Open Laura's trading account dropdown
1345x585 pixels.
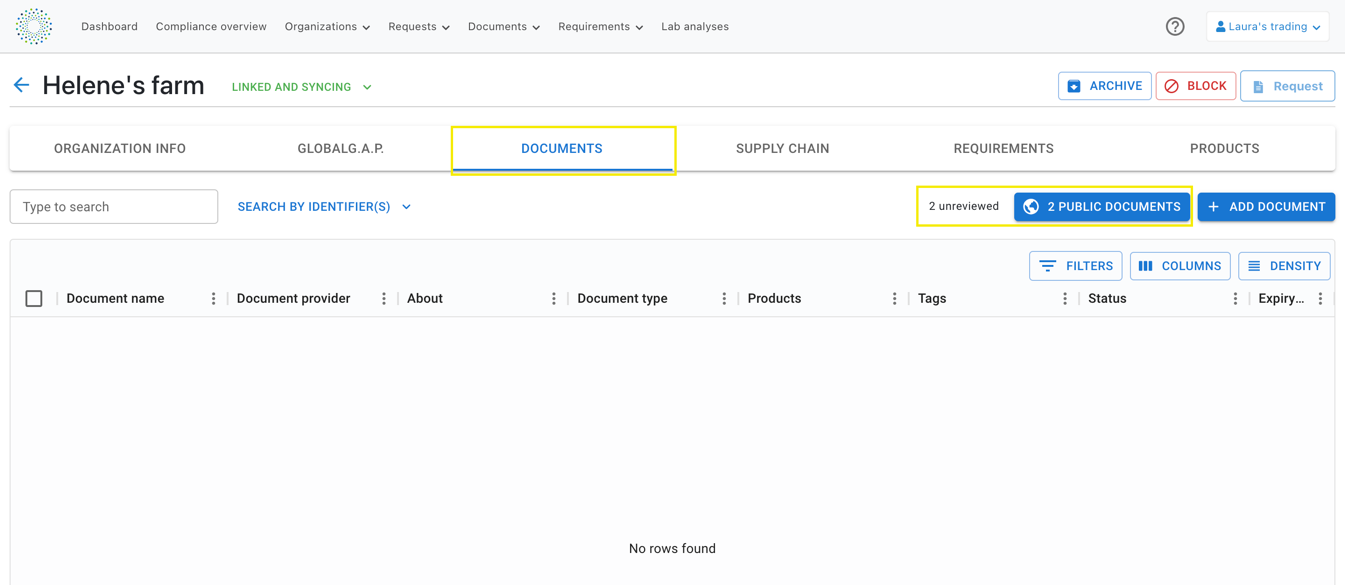click(1268, 27)
